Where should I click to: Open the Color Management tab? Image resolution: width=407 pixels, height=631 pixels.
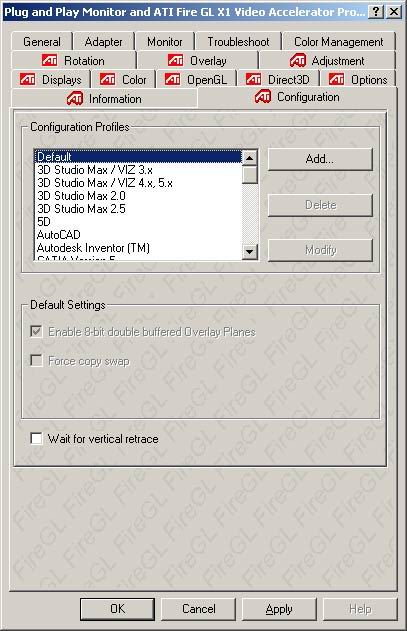coord(339,41)
